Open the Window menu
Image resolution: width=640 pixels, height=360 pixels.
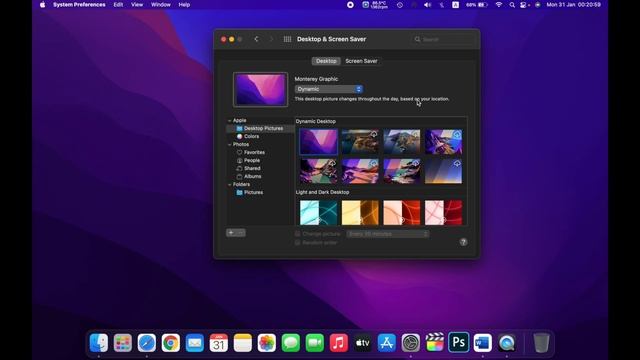tap(161, 5)
